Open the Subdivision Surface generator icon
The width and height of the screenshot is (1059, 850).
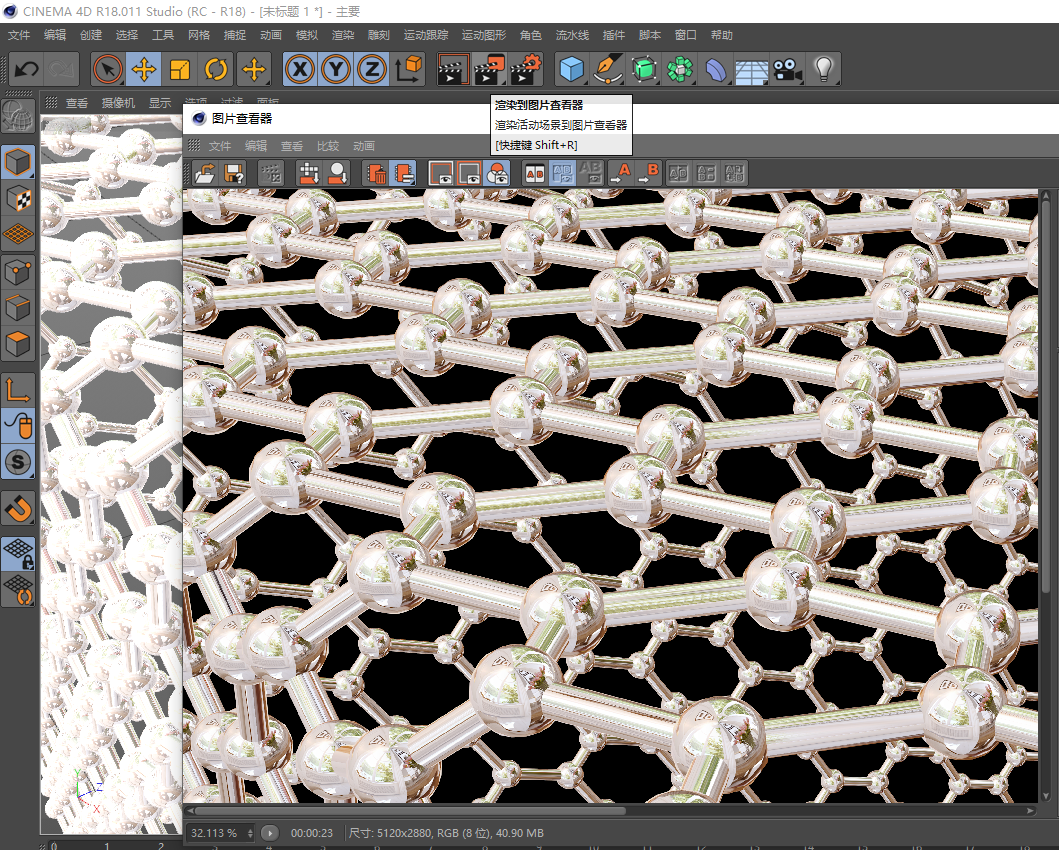(x=644, y=69)
